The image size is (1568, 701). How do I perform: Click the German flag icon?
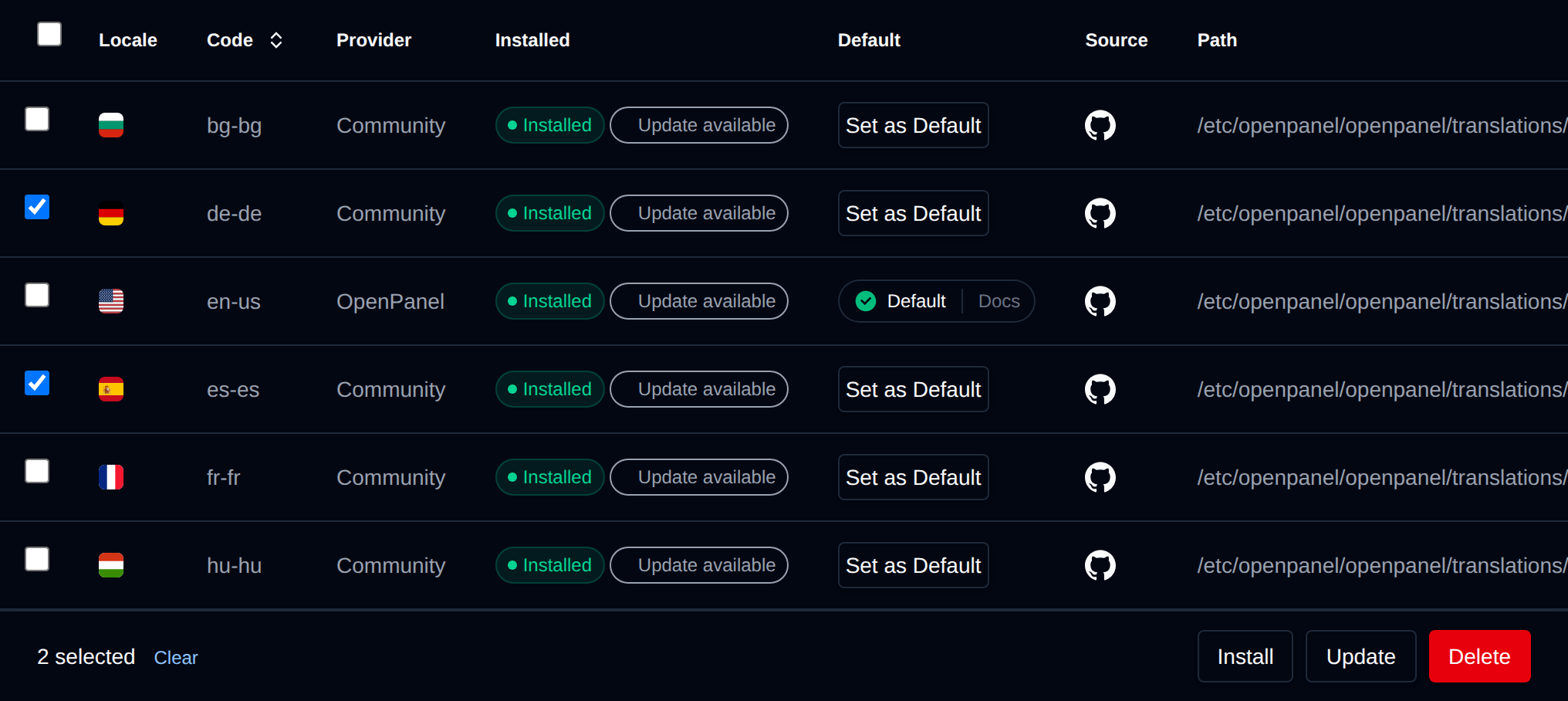[x=111, y=213]
